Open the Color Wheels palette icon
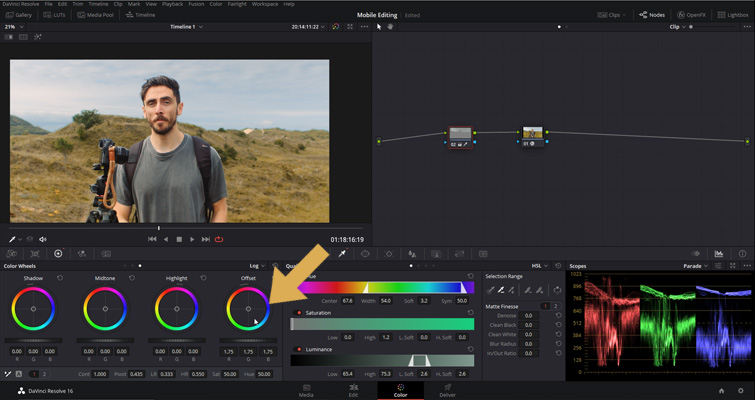Image resolution: width=755 pixels, height=400 pixels. [x=58, y=254]
